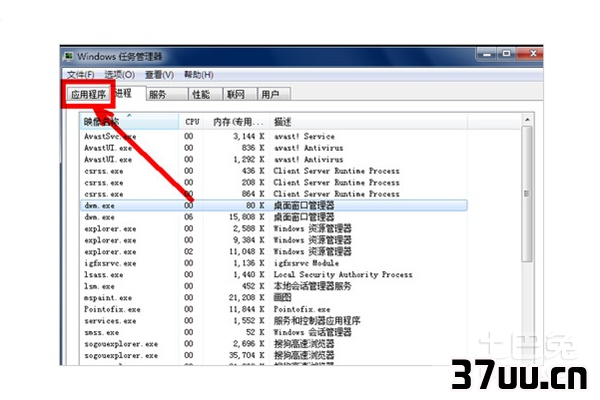The height and width of the screenshot is (400, 600).
Task: Click the 3,144 K memory value
Action: 249,136
